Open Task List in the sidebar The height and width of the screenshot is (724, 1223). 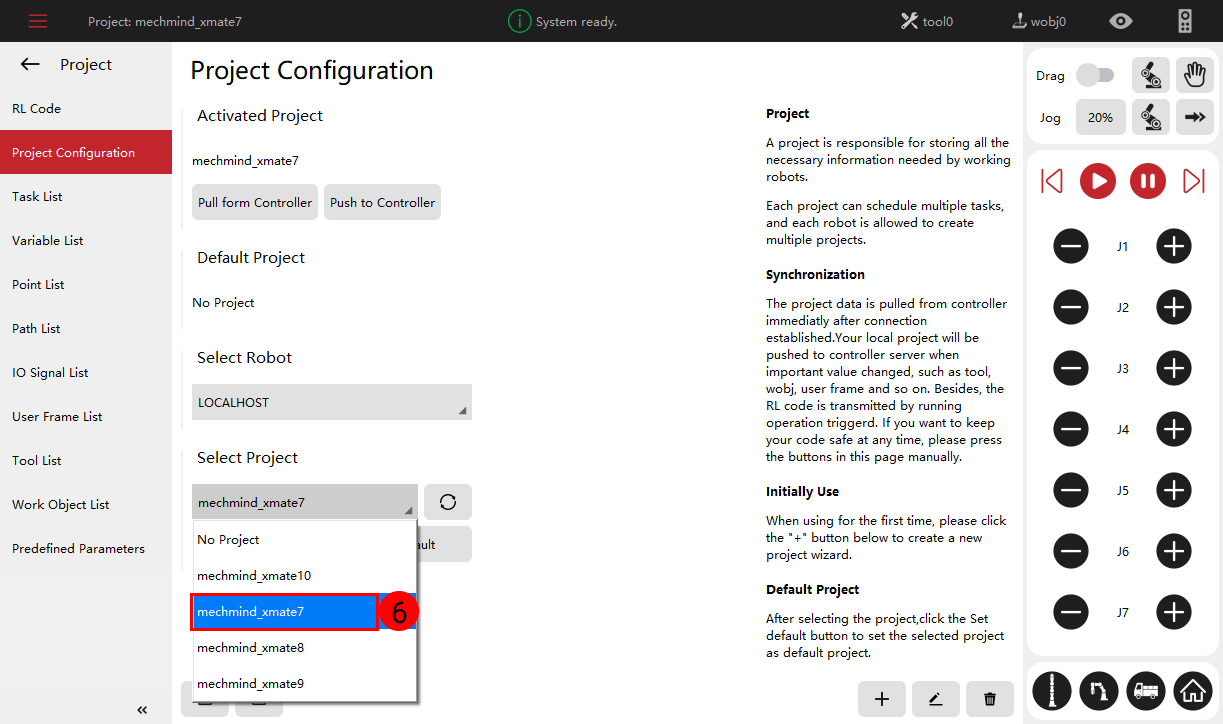pos(37,197)
